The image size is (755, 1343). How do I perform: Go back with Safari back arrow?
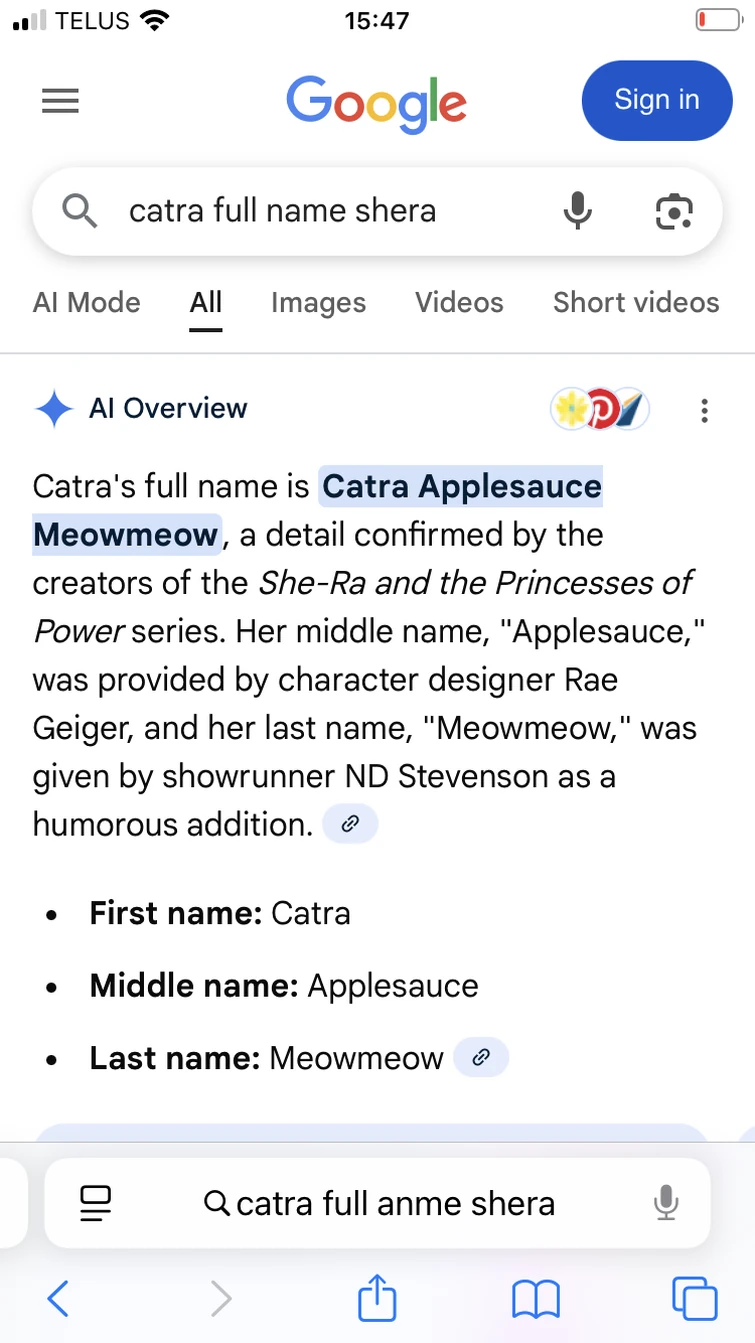pos(59,1299)
